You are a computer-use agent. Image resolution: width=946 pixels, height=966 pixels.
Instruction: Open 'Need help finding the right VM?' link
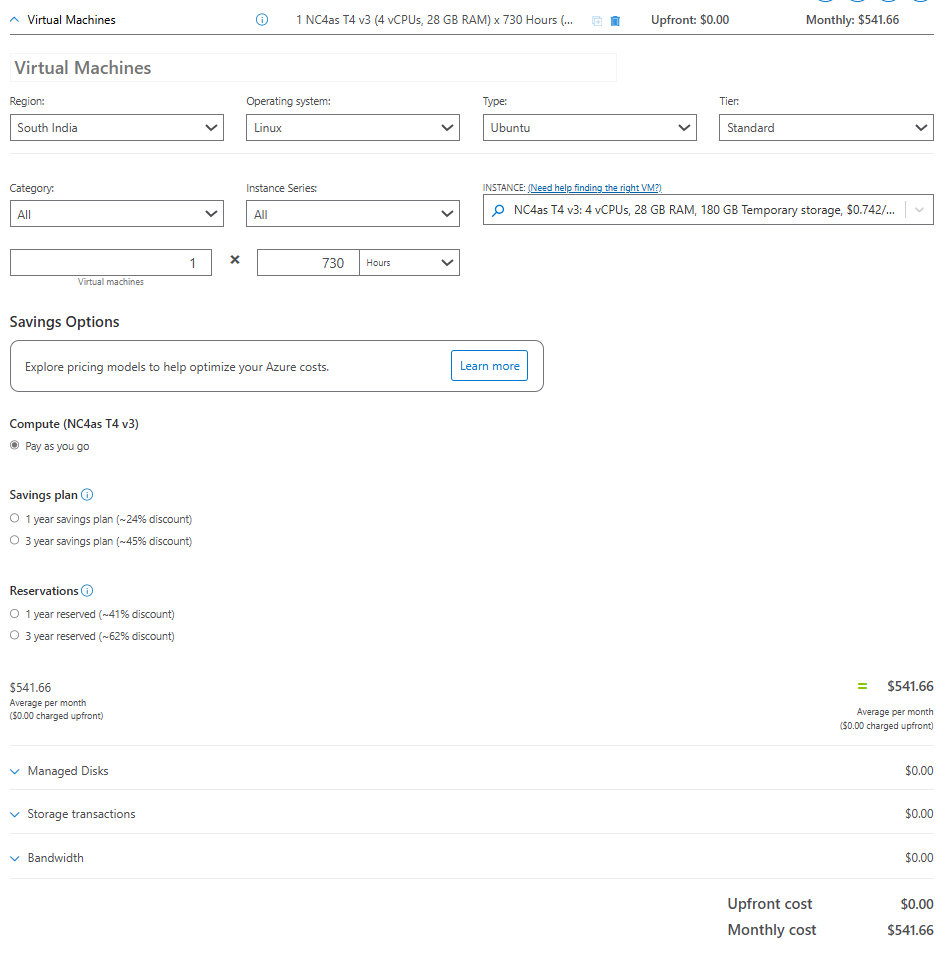[595, 188]
